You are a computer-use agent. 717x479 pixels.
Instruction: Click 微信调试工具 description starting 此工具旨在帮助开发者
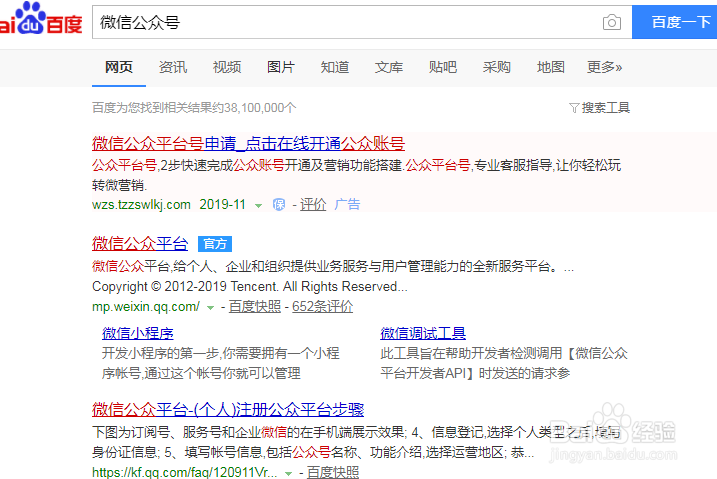[504, 363]
